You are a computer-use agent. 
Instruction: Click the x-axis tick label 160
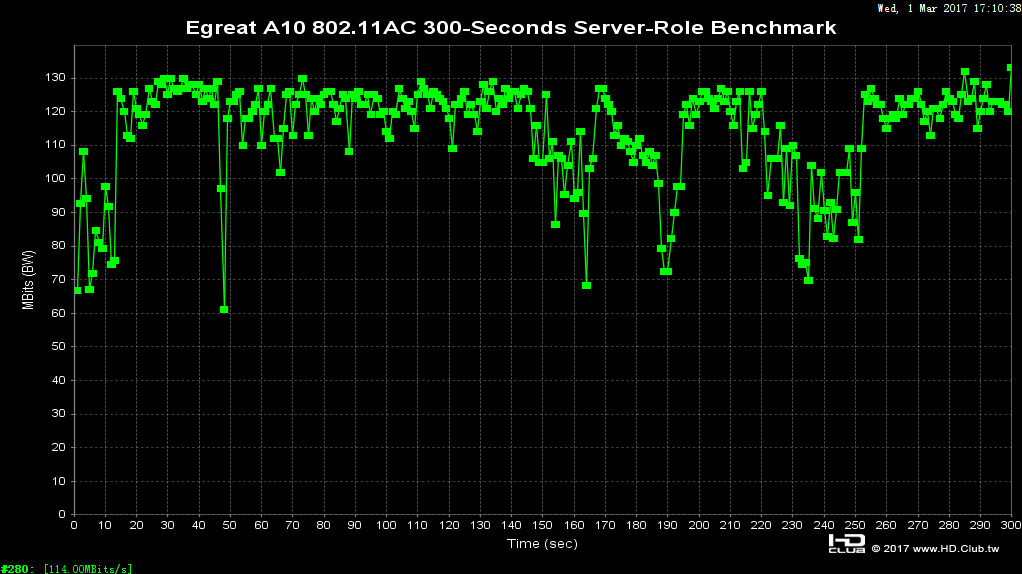click(x=574, y=525)
